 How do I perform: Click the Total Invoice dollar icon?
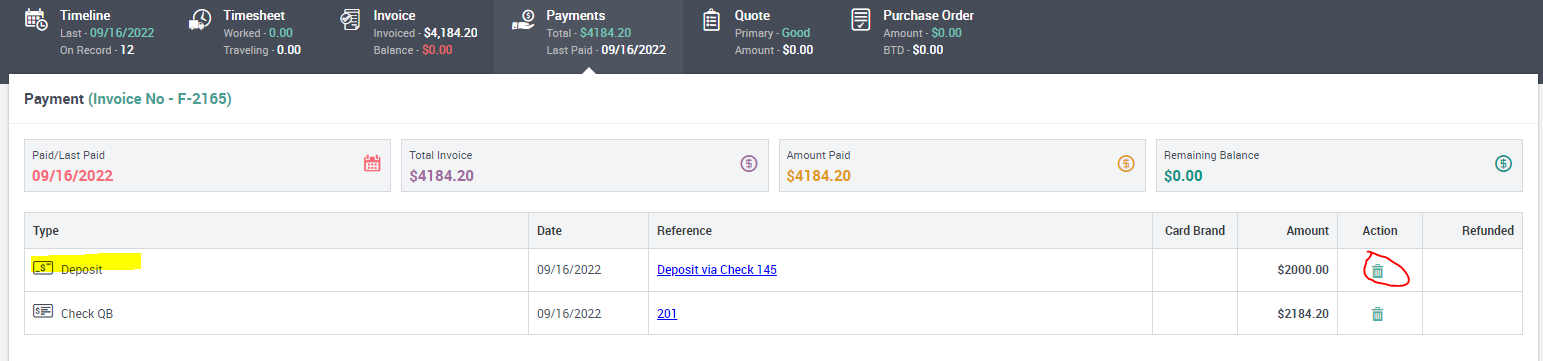tap(749, 164)
